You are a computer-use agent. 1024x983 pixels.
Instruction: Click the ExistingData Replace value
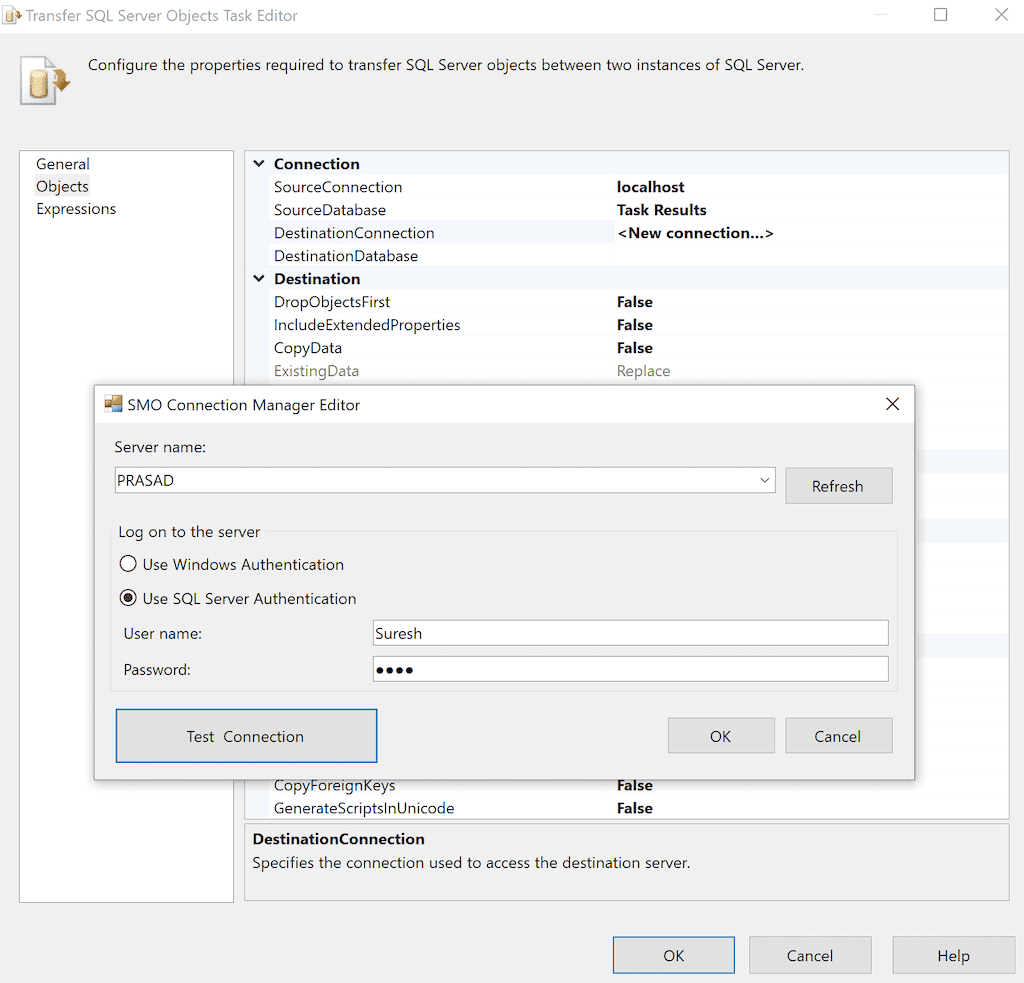point(643,370)
